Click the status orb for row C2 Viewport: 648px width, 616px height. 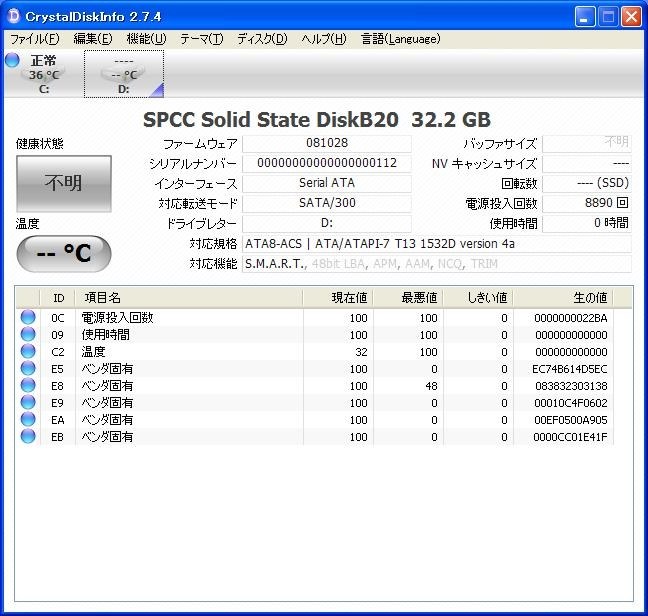[x=28, y=351]
